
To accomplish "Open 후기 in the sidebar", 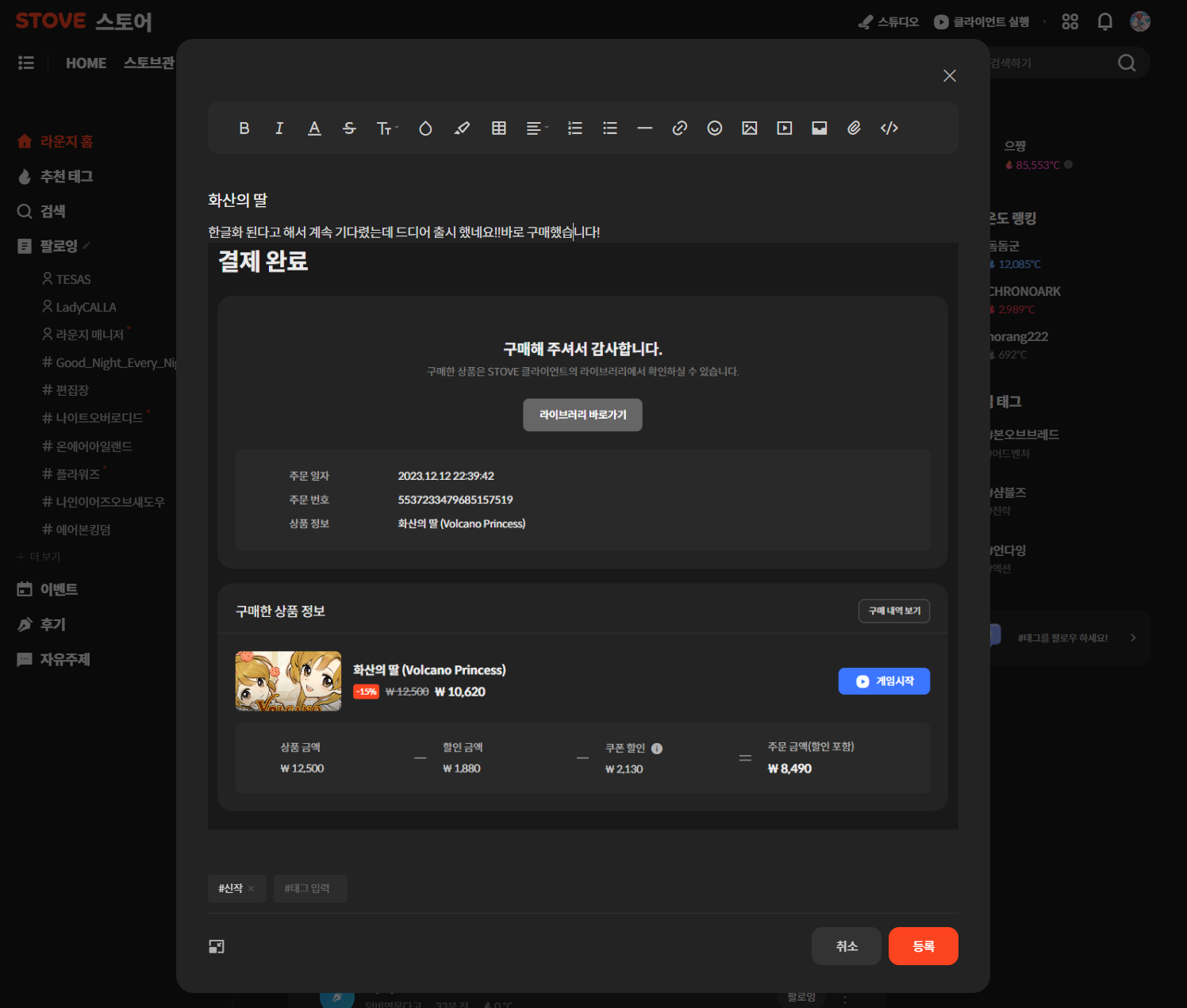I will click(42, 624).
